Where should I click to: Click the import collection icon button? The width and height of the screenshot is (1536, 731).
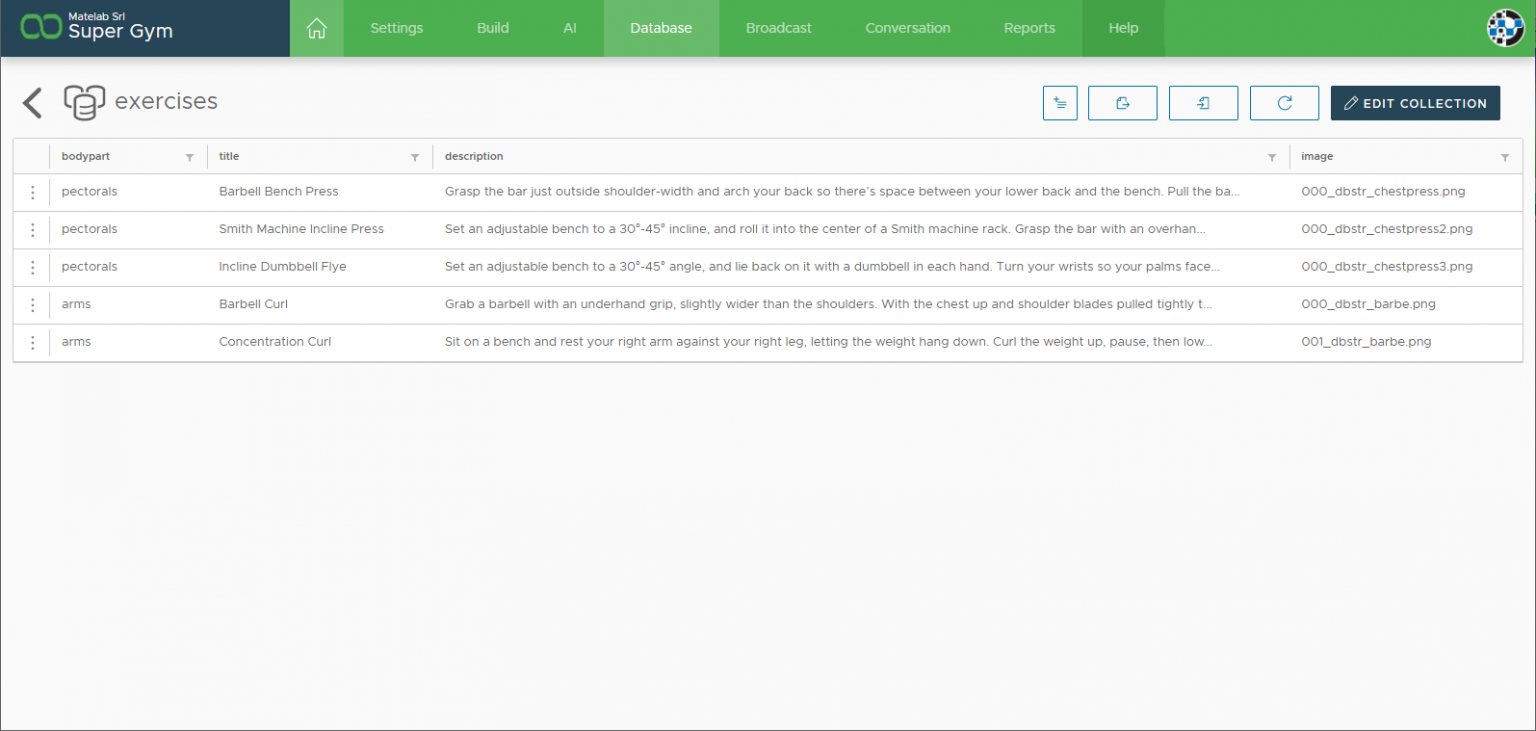1203,103
